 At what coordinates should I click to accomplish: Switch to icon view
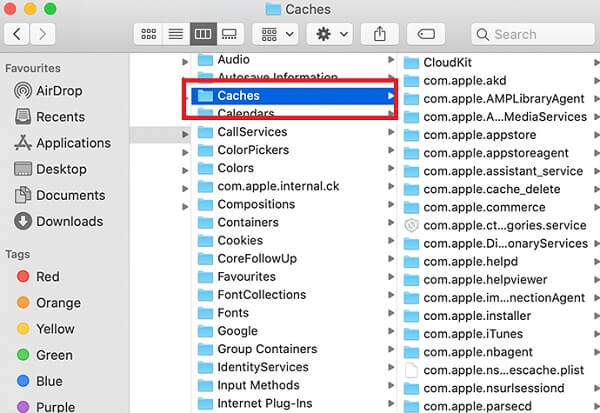pyautogui.click(x=148, y=34)
